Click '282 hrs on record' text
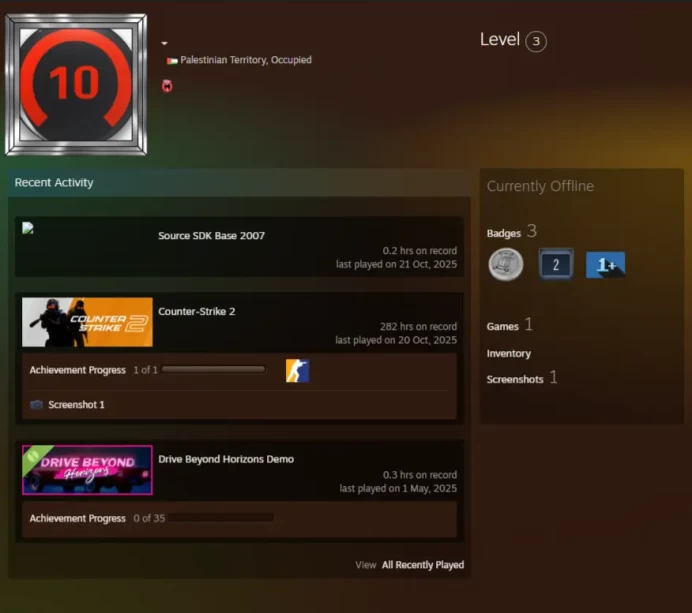Viewport: 692px width, 613px height. [x=418, y=327]
